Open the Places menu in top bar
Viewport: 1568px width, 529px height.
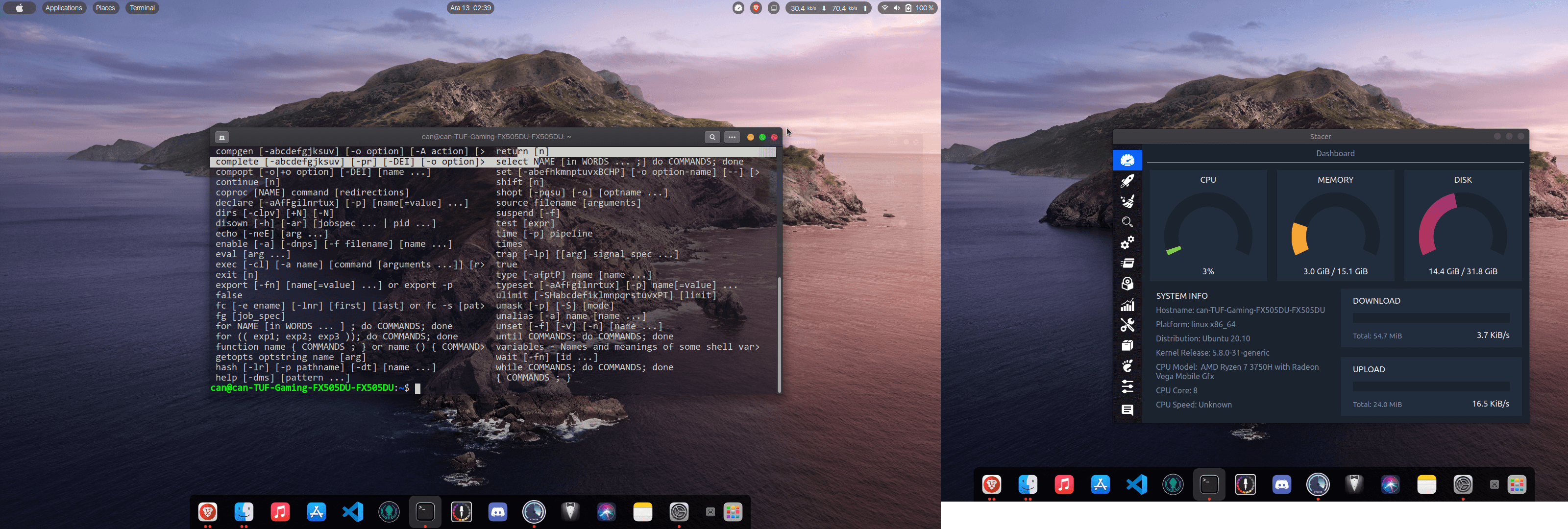coord(105,8)
